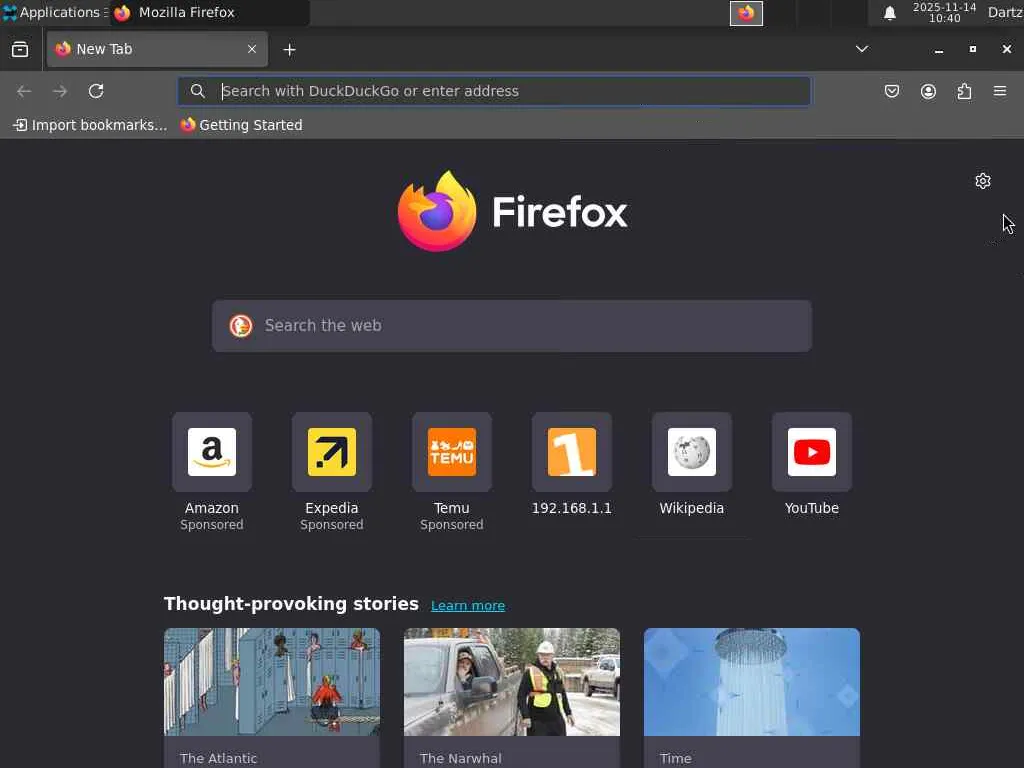This screenshot has width=1024, height=768.
Task: Open the hamburger application menu
Action: tap(1000, 91)
